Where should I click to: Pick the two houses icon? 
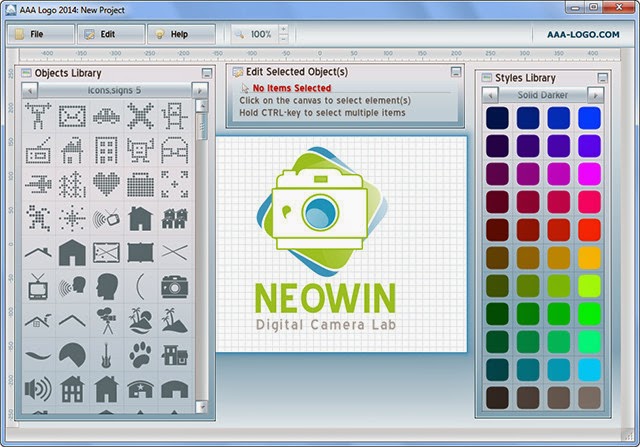[175, 219]
